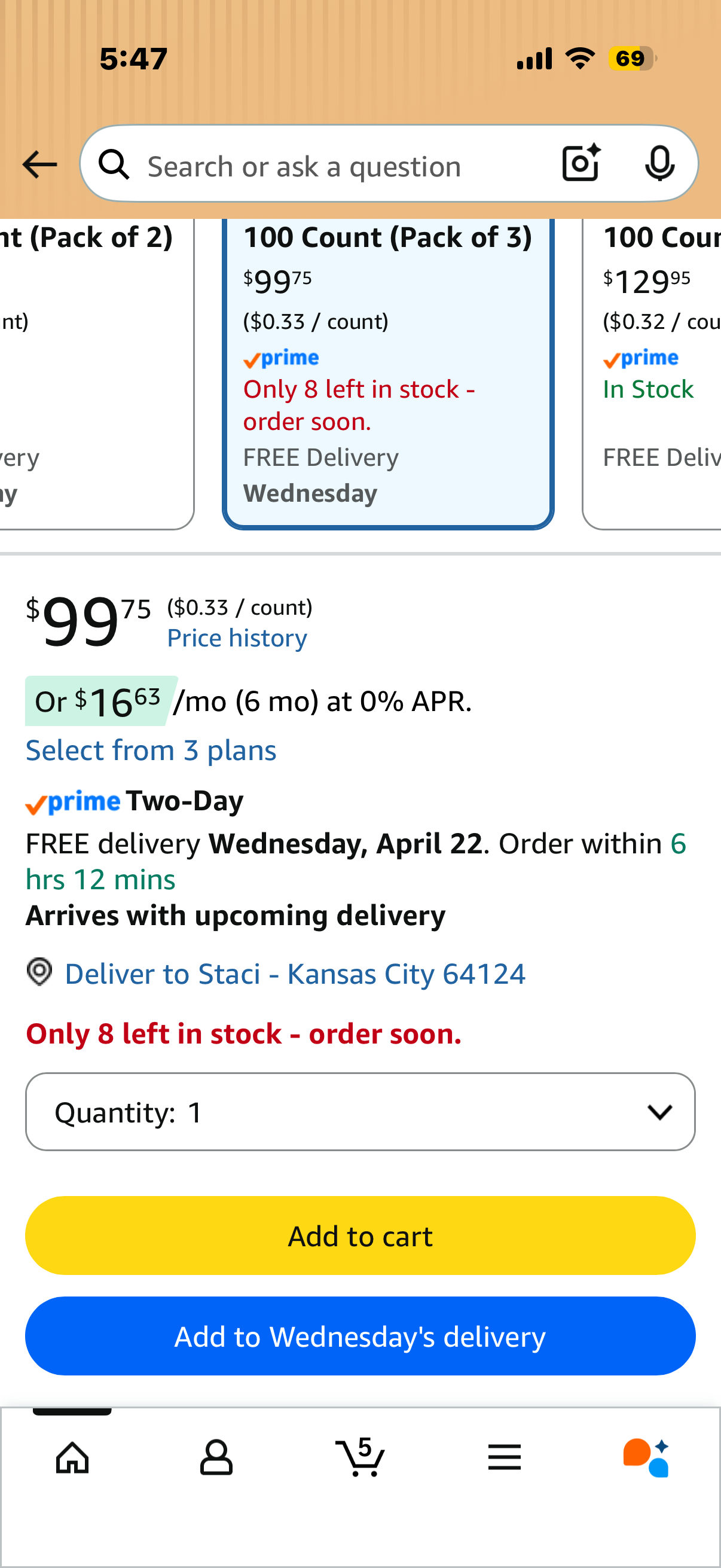Screen dimensions: 721x1568
Task: Select the $129.95 100 Count option
Action: tap(652, 373)
